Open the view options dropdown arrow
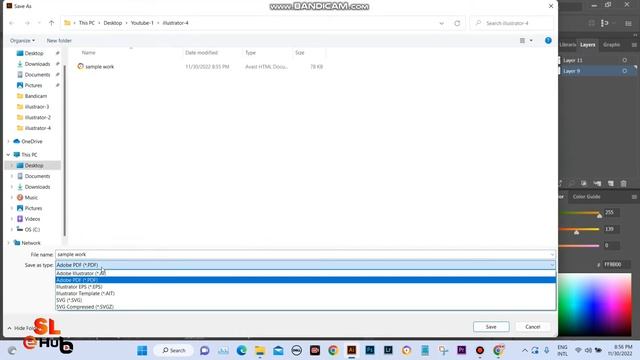Viewport: 640px width, 360px height. (531, 40)
